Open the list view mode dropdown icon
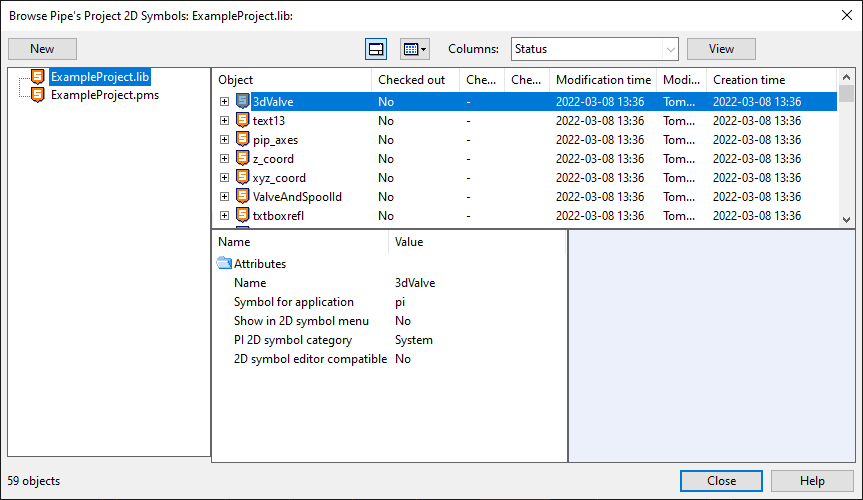Screen dimensions: 863x500 click(415, 49)
